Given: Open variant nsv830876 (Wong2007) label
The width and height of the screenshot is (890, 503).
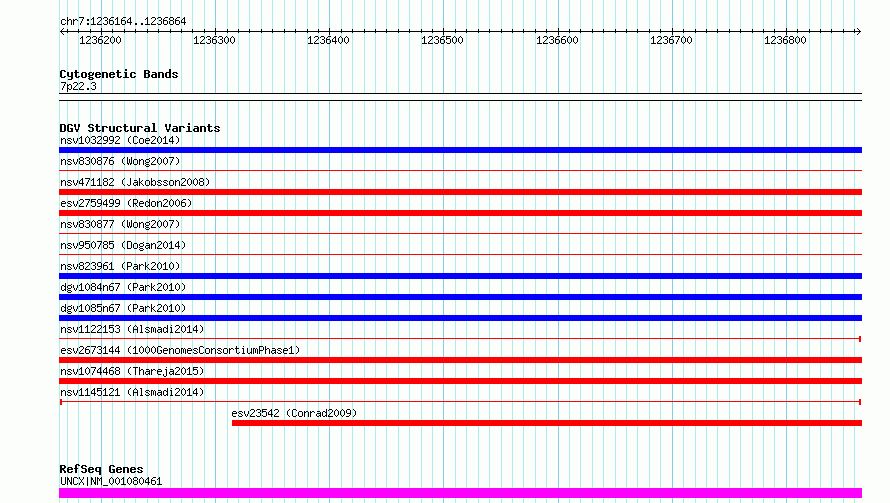Looking at the screenshot, I should tap(120, 161).
